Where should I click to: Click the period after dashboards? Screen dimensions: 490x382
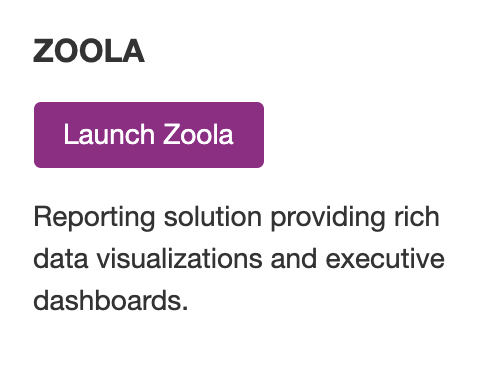coord(185,309)
